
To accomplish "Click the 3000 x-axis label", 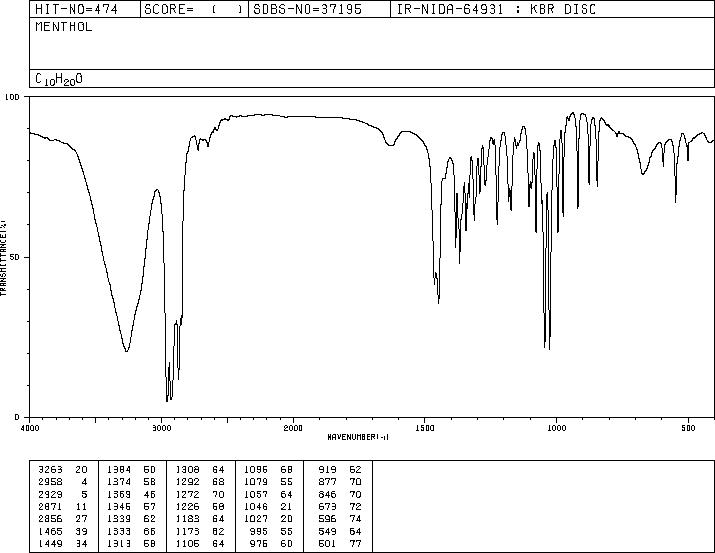I will coord(161,428).
